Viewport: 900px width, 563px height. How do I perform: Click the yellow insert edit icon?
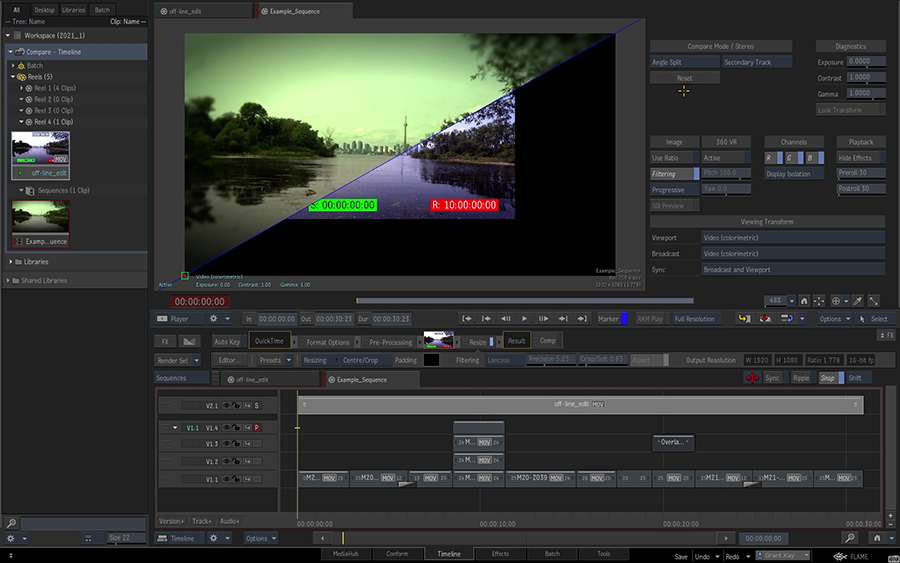pyautogui.click(x=744, y=319)
